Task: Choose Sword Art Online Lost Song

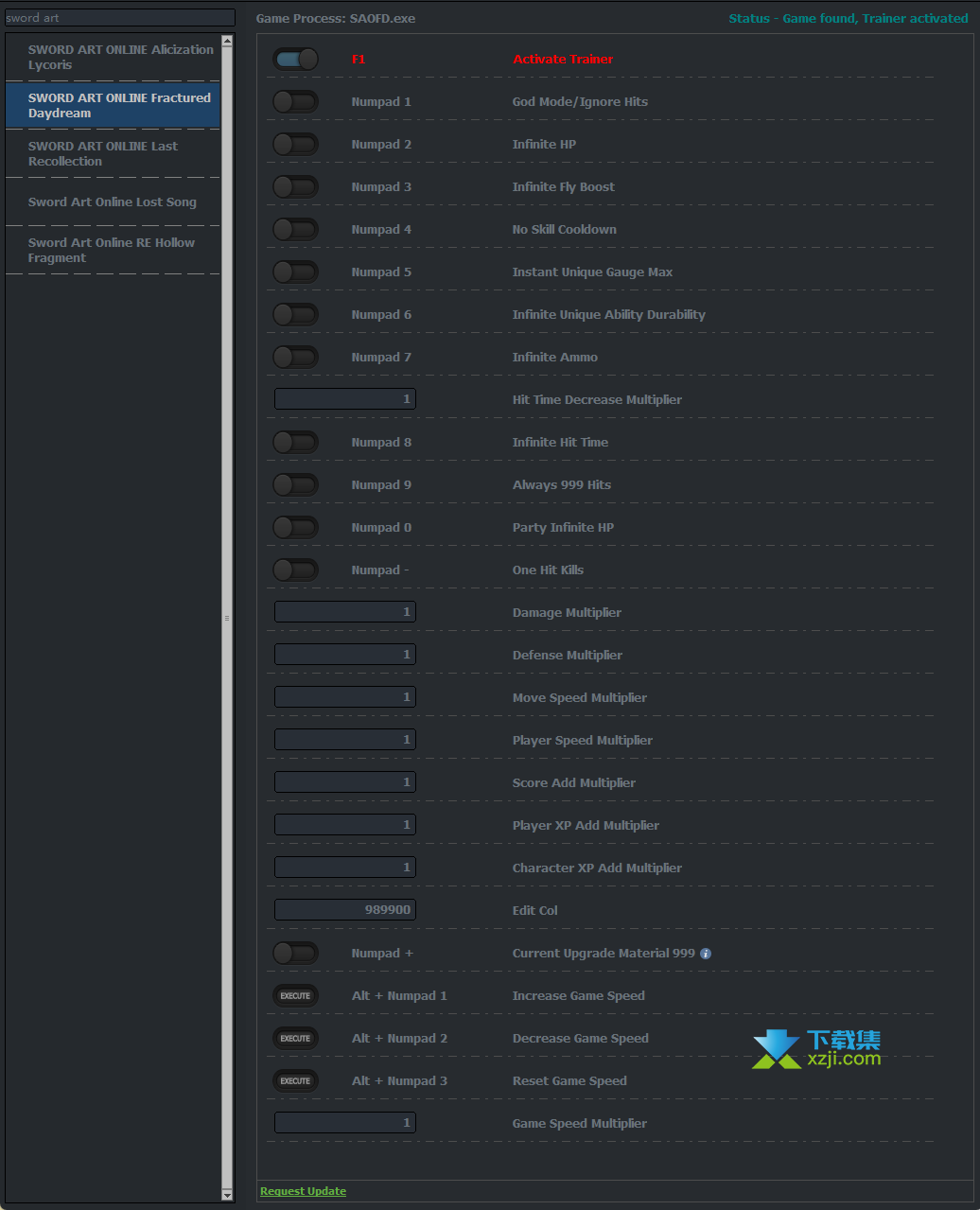Action: point(113,202)
